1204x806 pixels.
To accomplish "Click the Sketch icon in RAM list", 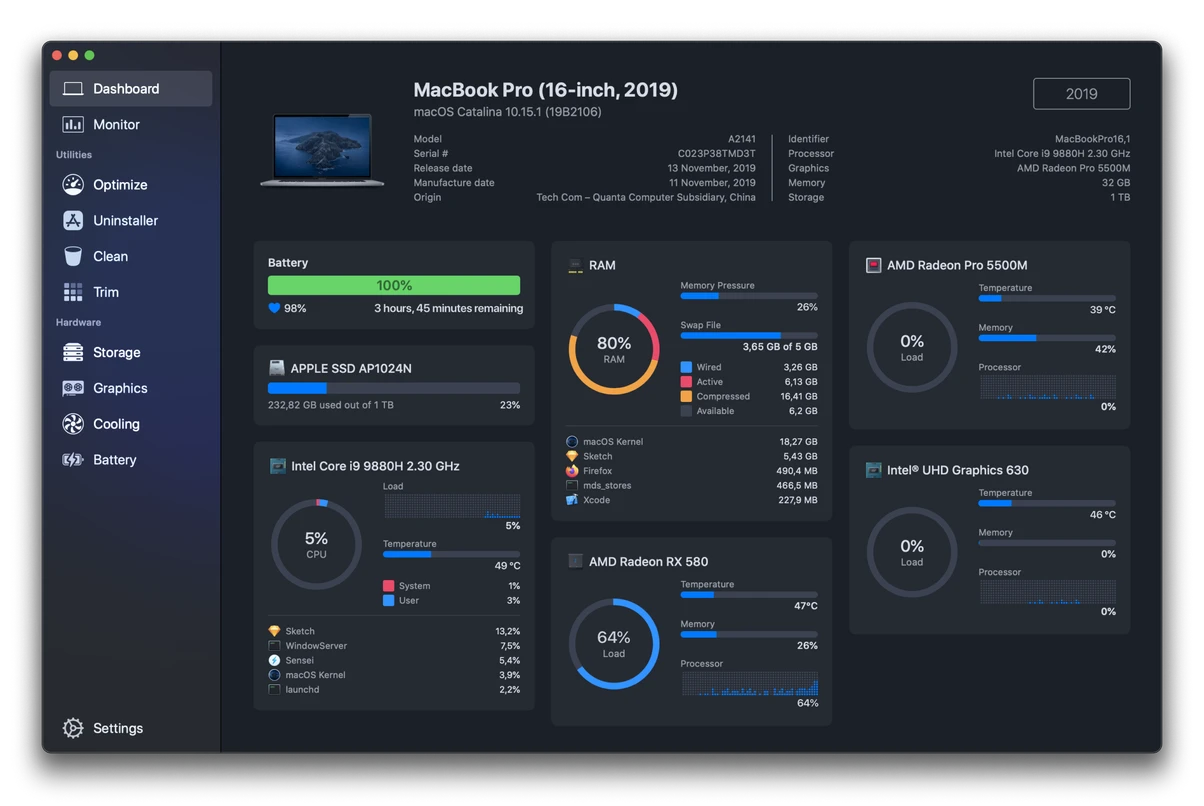I will click(x=572, y=457).
